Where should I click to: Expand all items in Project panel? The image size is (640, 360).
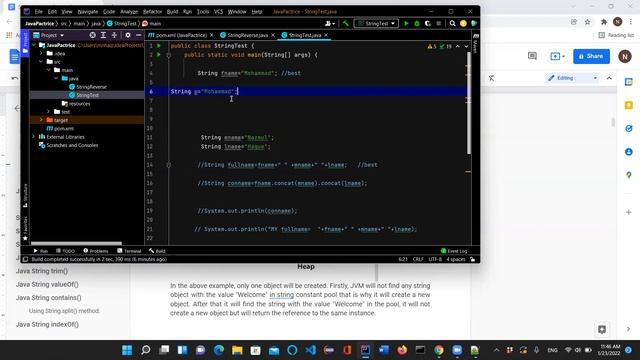tap(103, 35)
